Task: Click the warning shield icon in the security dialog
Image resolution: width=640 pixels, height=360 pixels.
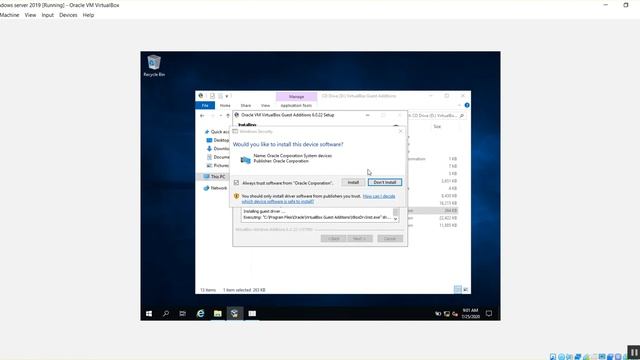Action: click(236, 196)
